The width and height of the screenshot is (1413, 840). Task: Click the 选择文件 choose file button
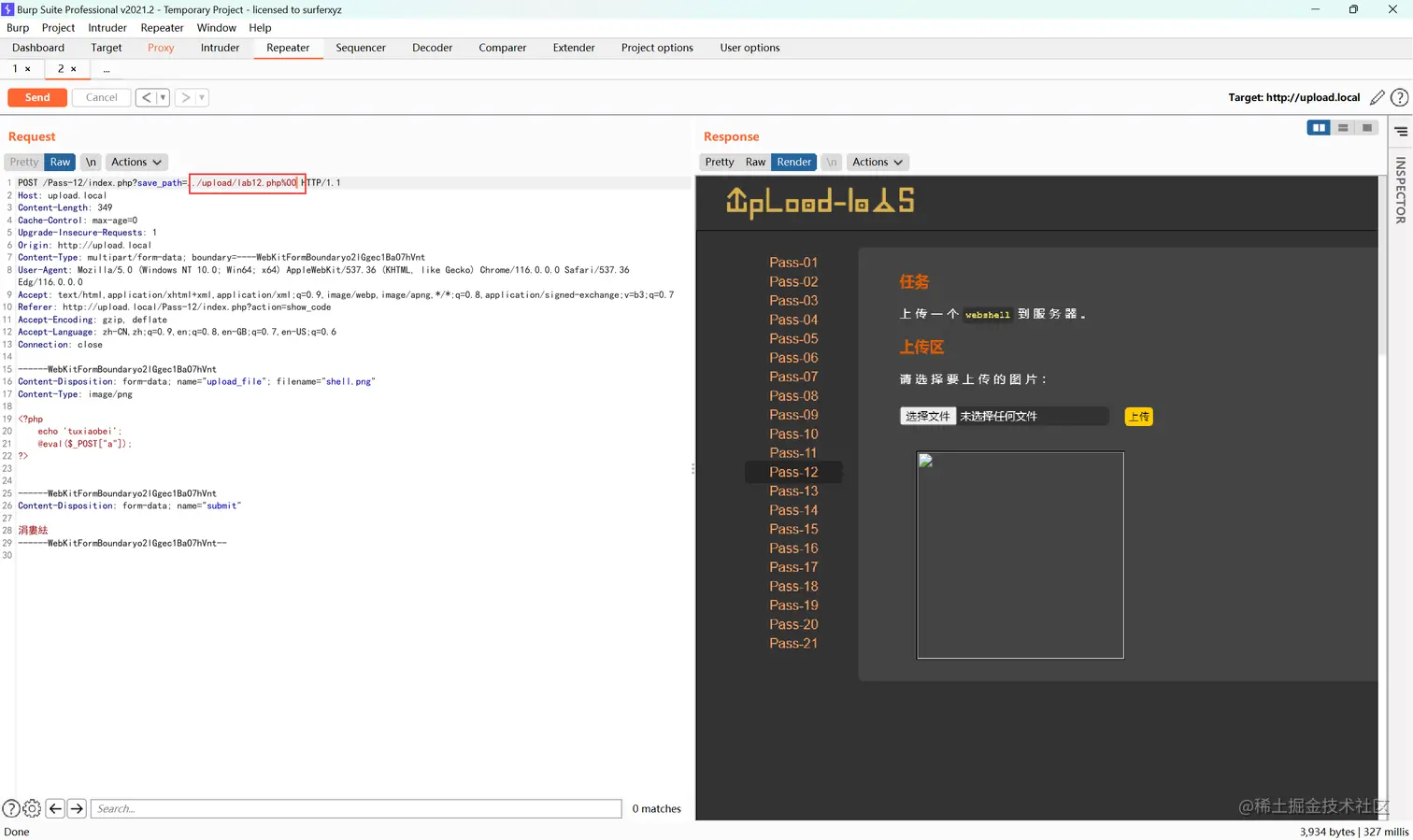[928, 416]
